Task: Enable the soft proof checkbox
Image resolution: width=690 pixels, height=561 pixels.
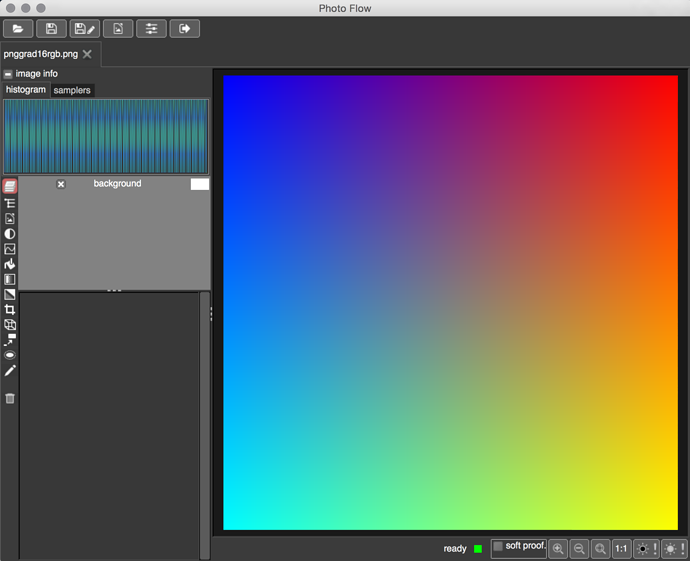Action: coord(498,546)
